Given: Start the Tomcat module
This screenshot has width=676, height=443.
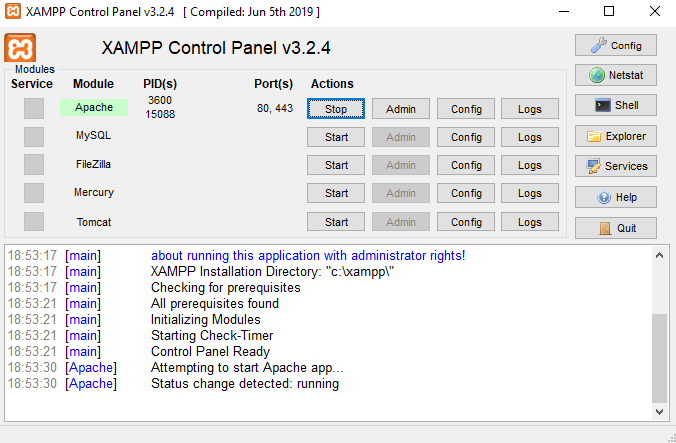Looking at the screenshot, I should coord(336,222).
